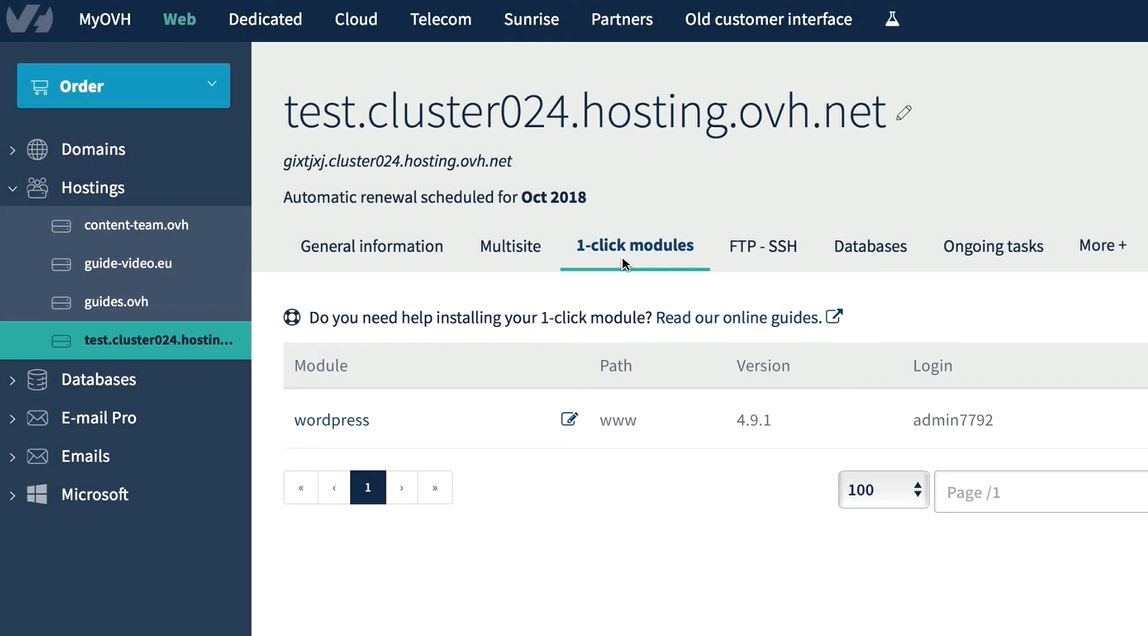Click the 4.9.1 version cell
The image size is (1148, 636).
753,420
